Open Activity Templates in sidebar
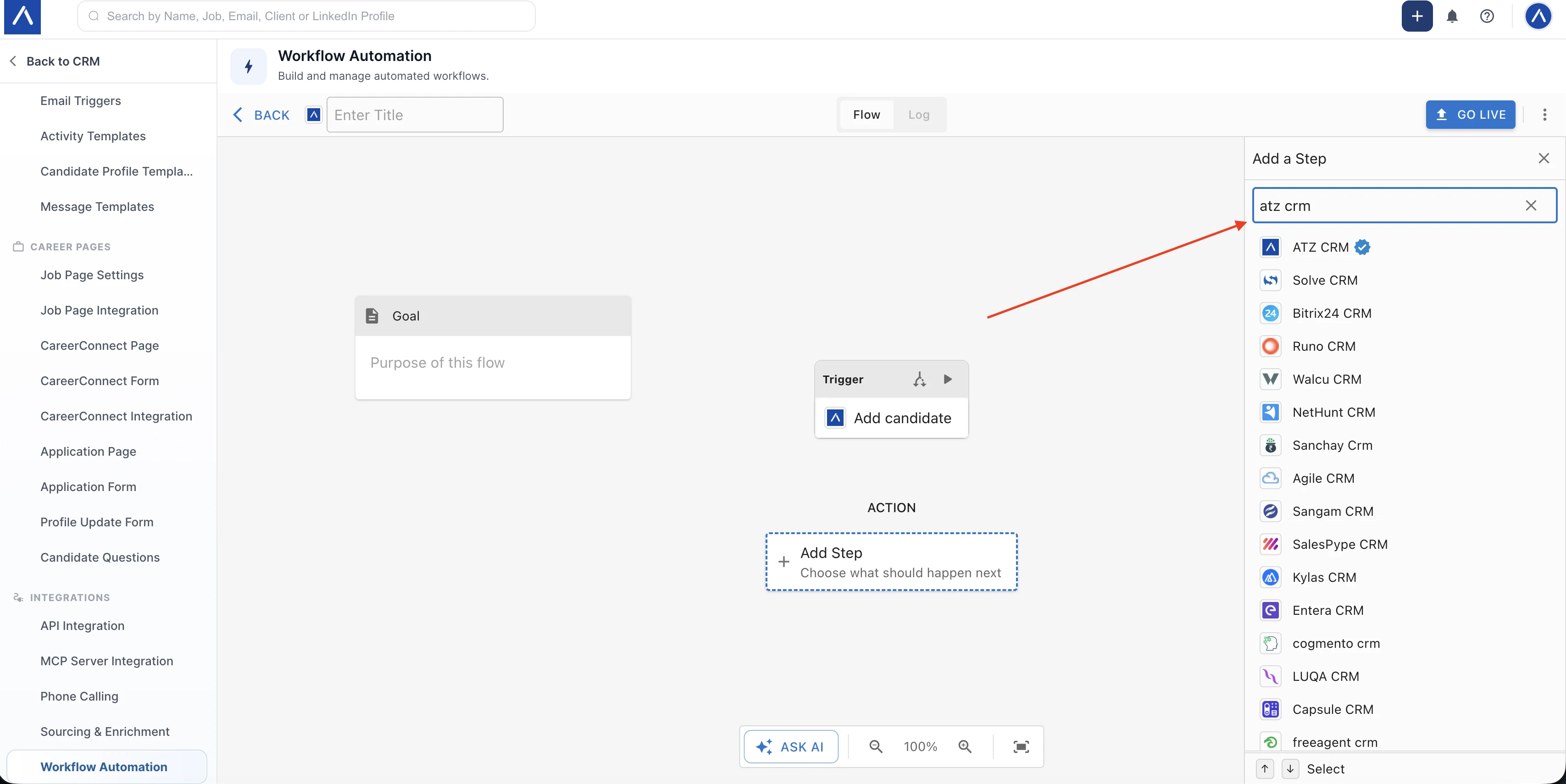Screen dimensions: 1566x784 93,136
